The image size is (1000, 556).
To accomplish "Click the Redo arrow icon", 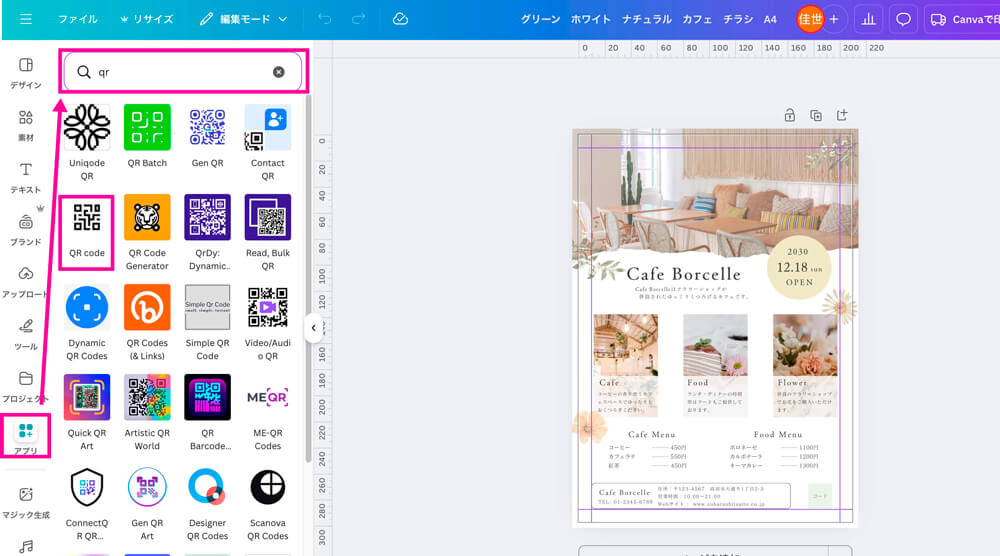I will click(x=358, y=19).
